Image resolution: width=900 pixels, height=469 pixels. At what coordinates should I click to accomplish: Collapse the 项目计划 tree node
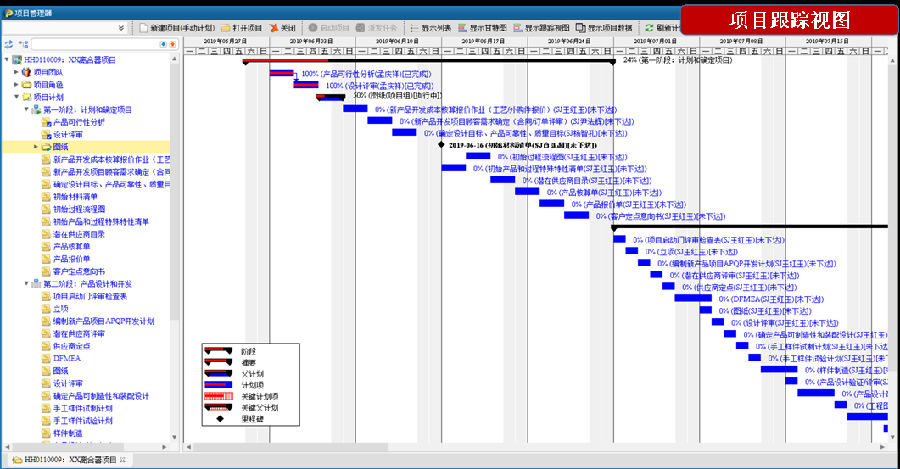(x=16, y=97)
